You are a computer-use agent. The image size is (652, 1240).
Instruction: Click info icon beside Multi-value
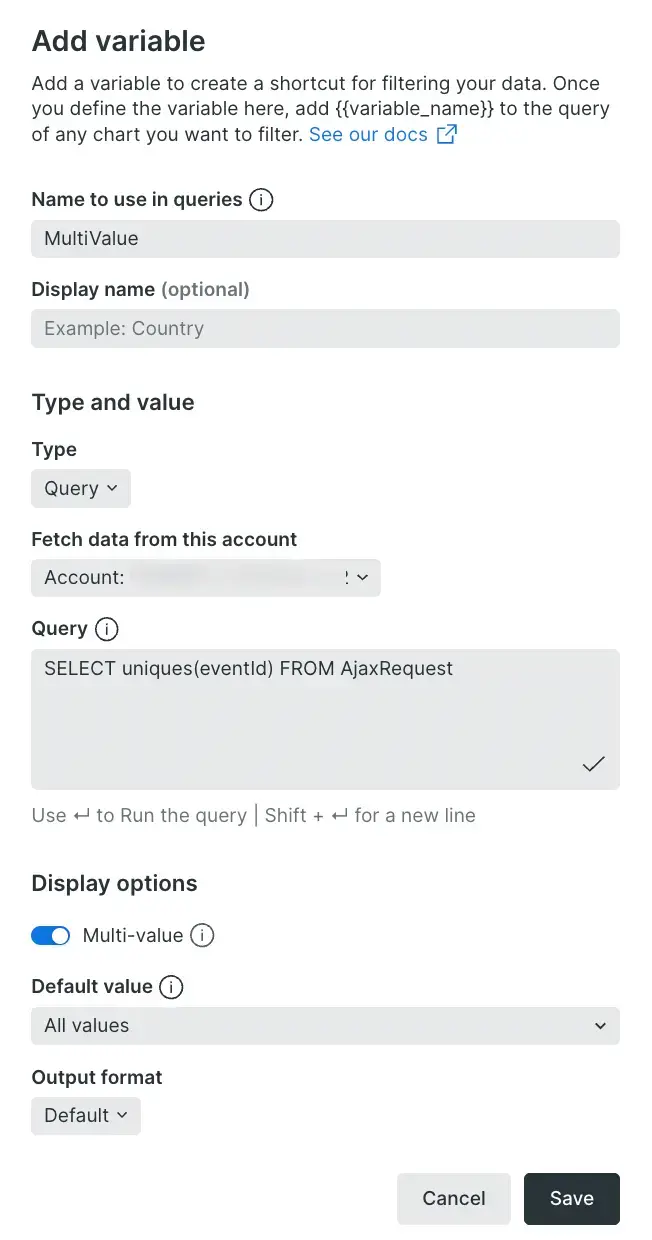click(x=202, y=936)
